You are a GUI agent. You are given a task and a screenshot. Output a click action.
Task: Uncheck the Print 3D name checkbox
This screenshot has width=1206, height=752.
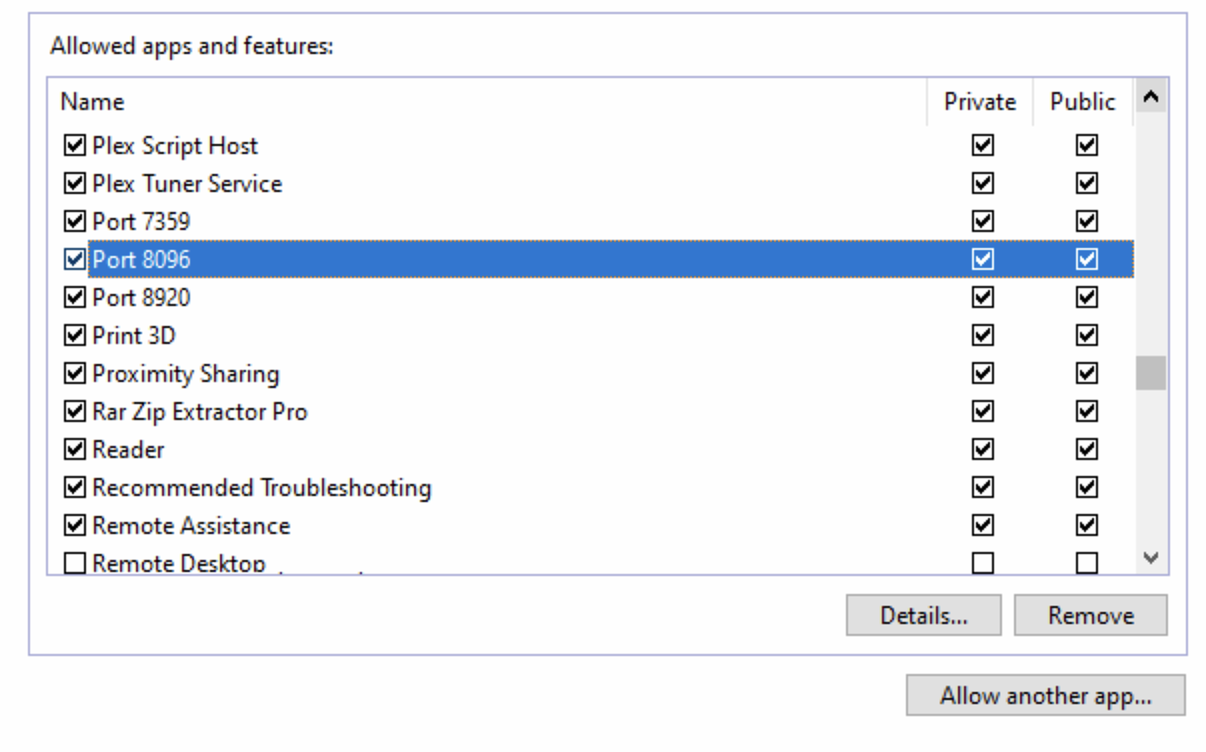(74, 336)
